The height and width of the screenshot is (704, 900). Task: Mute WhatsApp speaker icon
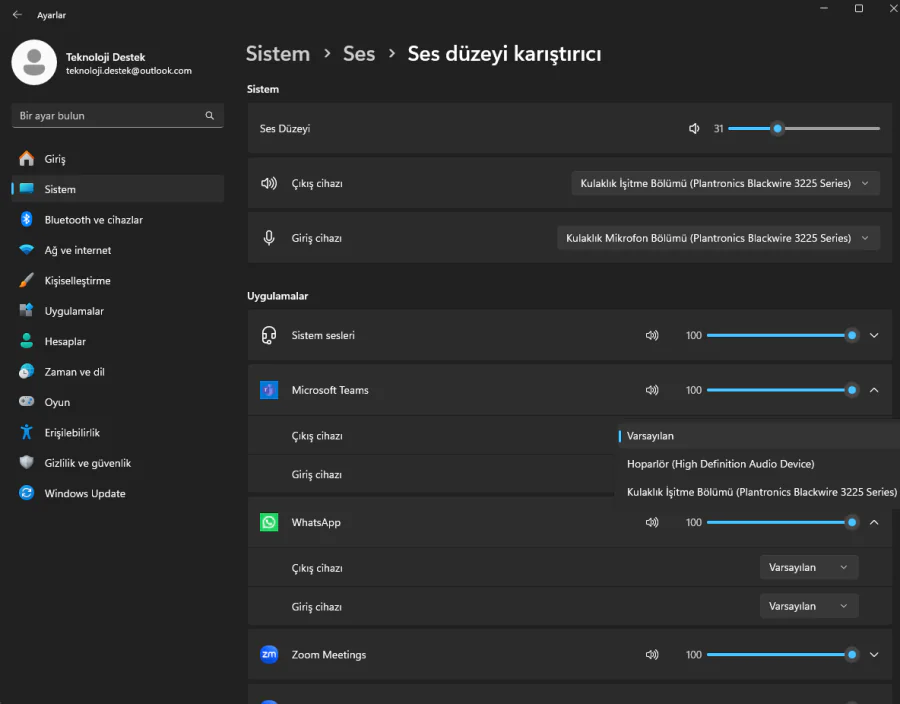(x=652, y=523)
